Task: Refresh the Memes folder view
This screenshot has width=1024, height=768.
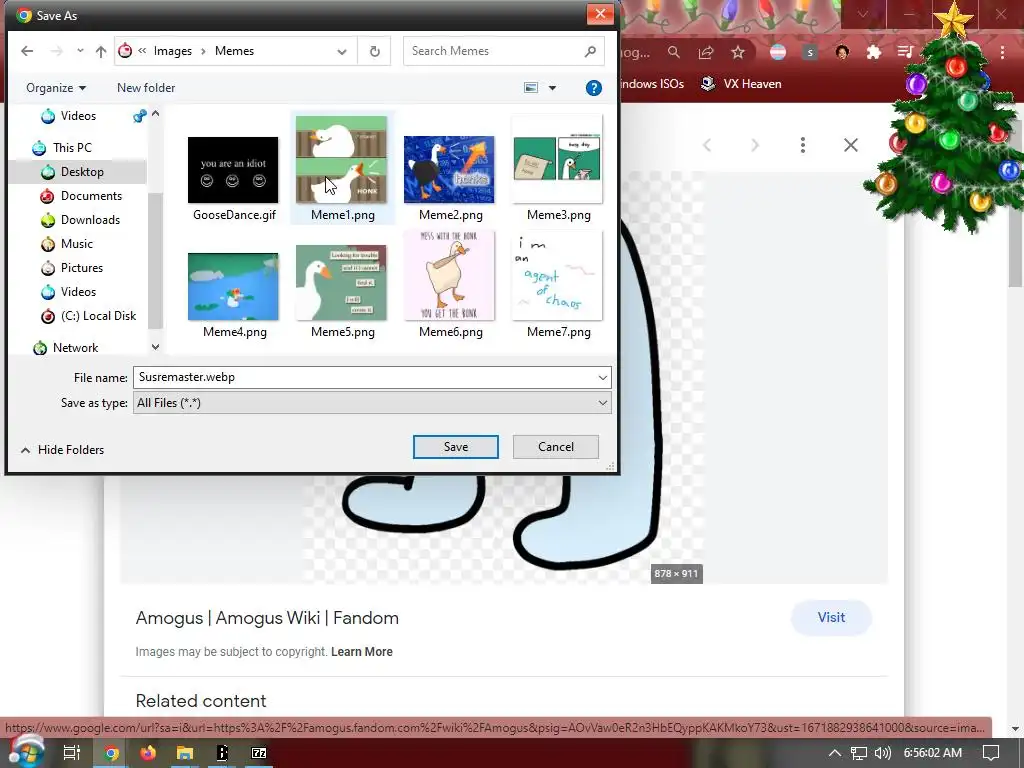Action: click(374, 51)
